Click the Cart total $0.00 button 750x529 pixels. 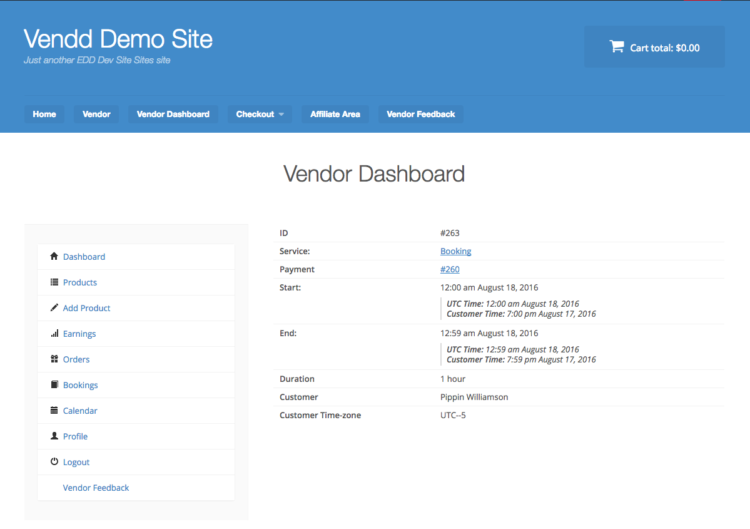654,47
